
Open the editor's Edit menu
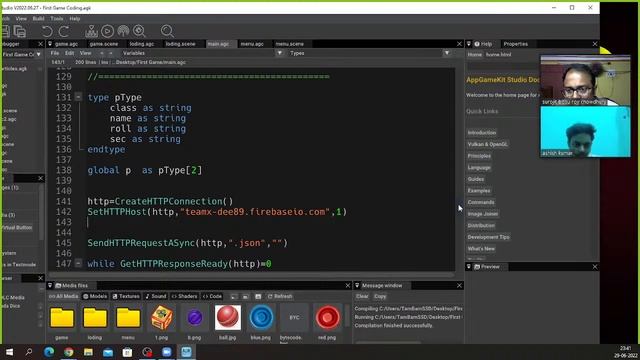pos(69,53)
